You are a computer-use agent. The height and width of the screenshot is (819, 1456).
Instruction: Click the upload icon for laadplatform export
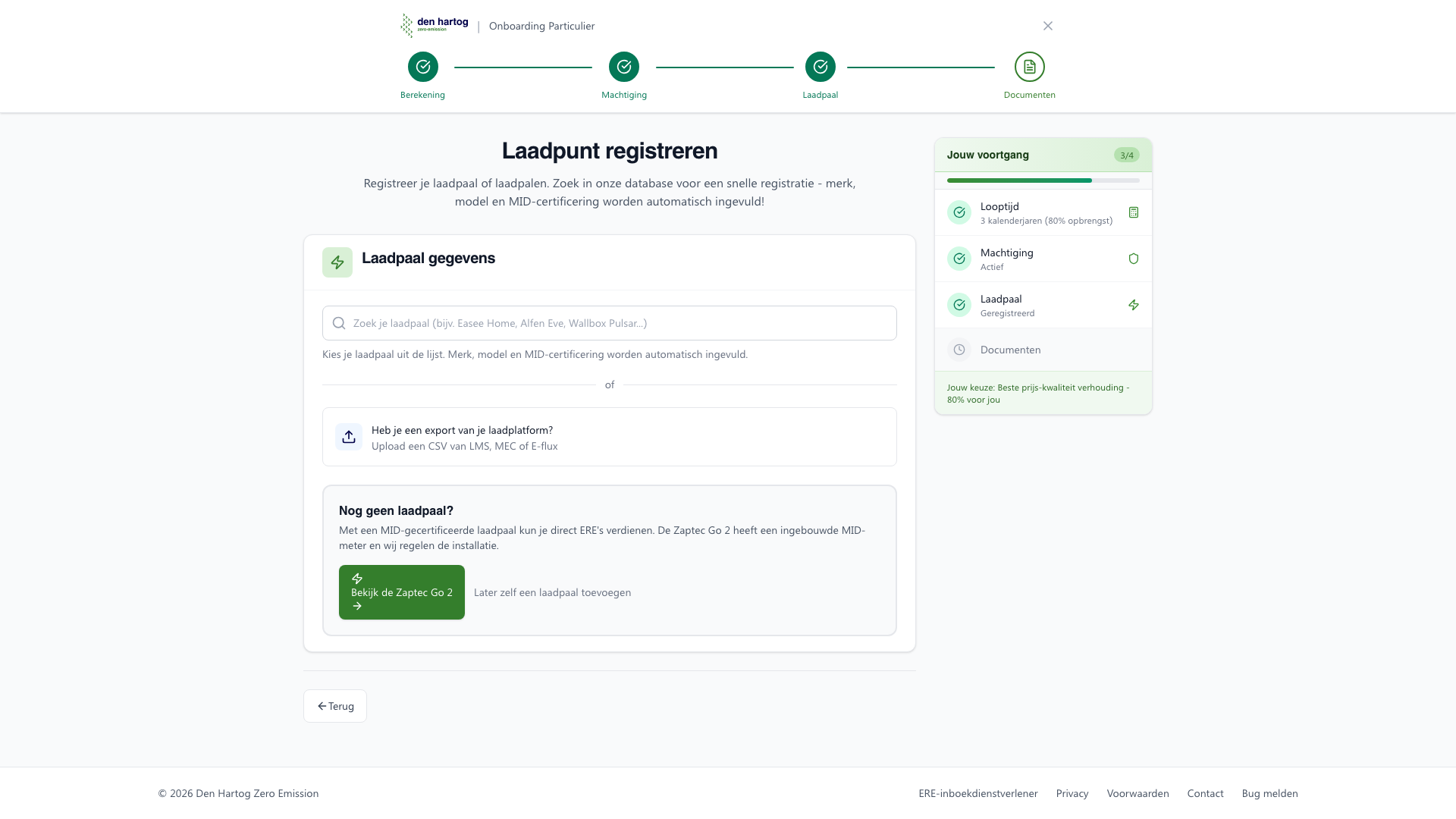[x=349, y=437]
